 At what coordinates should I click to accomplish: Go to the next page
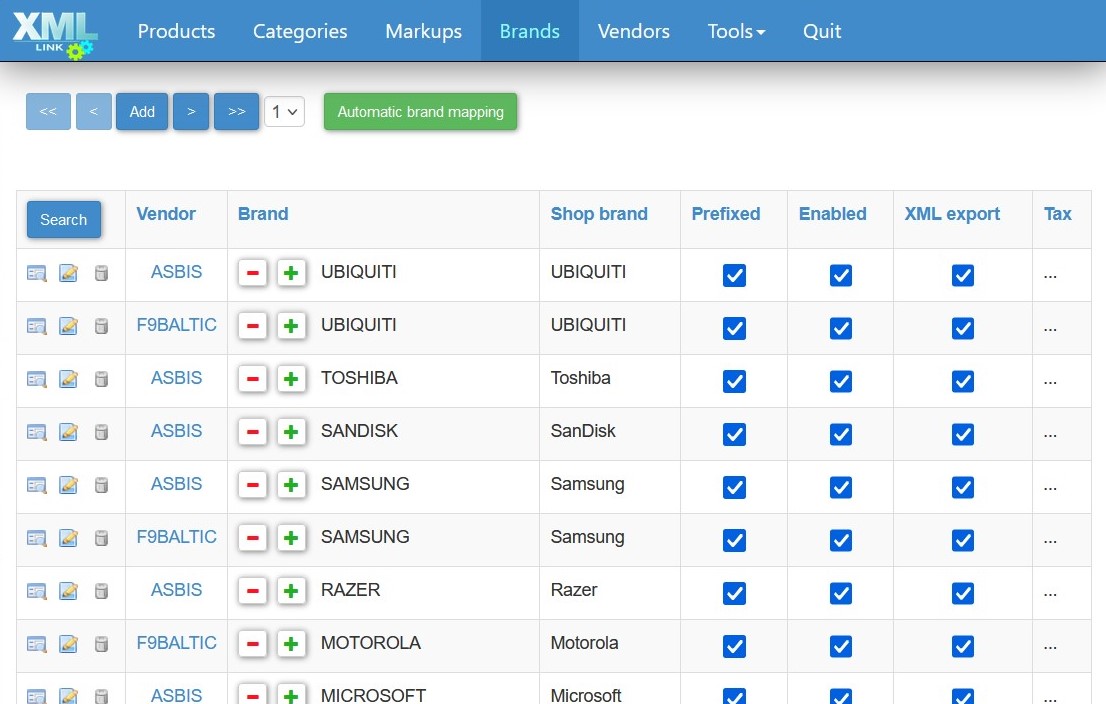coord(191,111)
